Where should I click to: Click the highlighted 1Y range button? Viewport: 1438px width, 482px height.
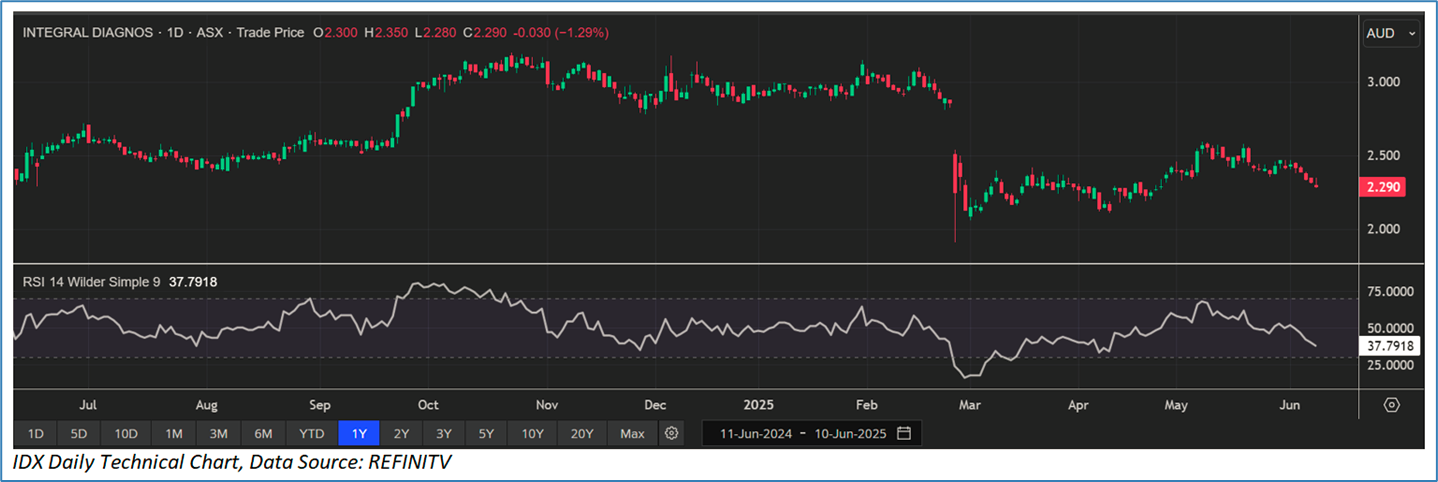click(358, 434)
